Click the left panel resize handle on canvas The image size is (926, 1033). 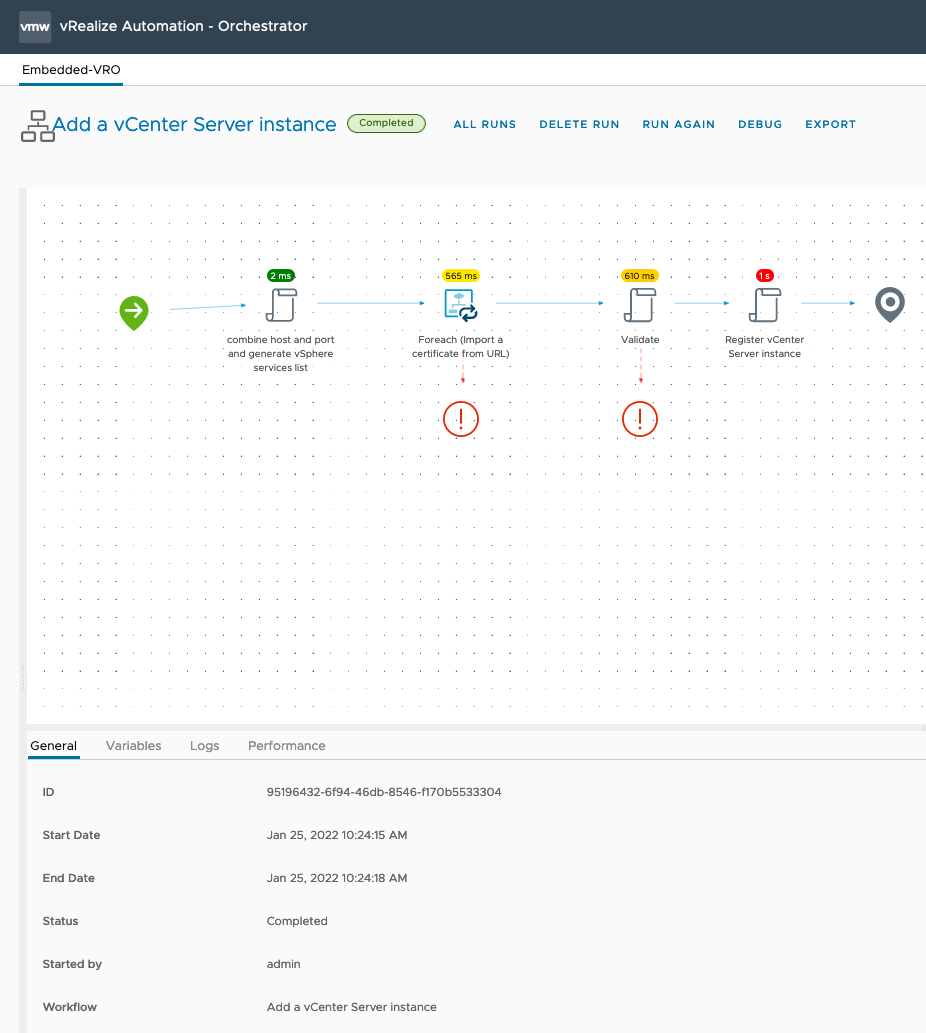(23, 679)
